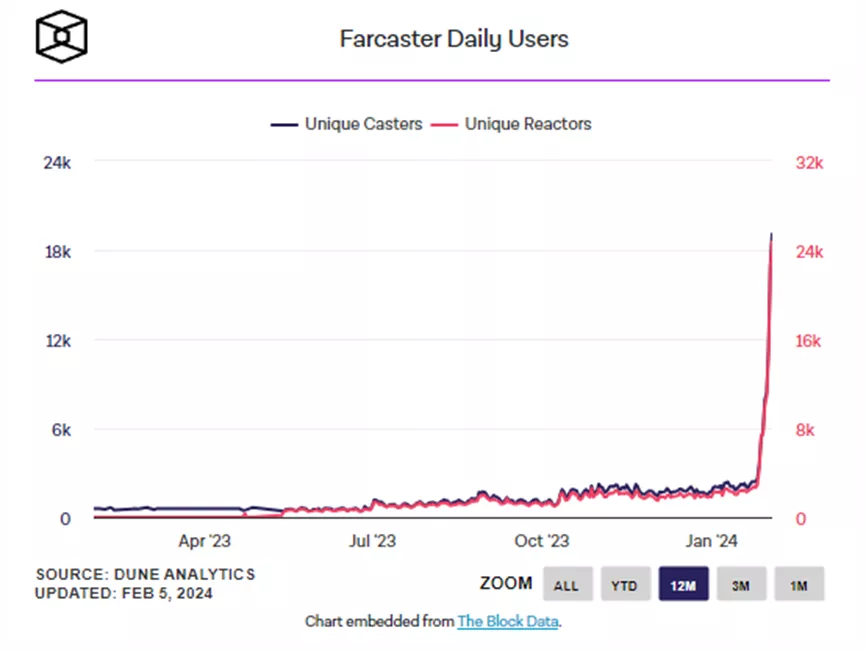The width and height of the screenshot is (866, 650).
Task: Click the Apr '23 x-axis label
Action: coord(205,541)
